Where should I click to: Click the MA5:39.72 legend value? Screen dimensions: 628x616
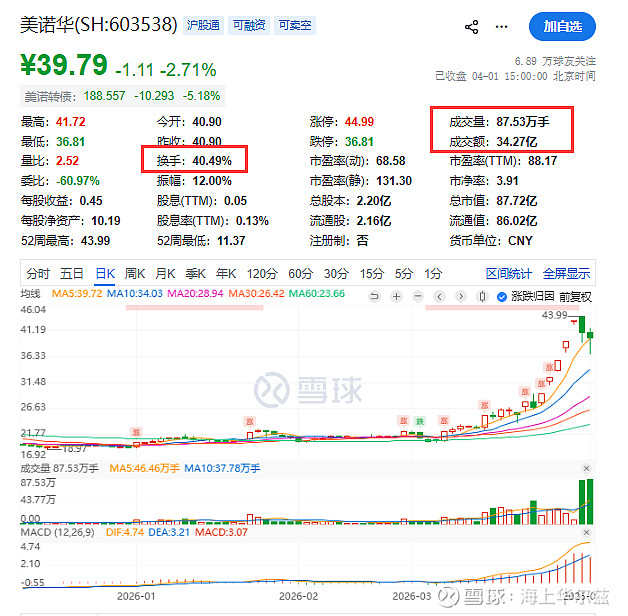coord(77,294)
